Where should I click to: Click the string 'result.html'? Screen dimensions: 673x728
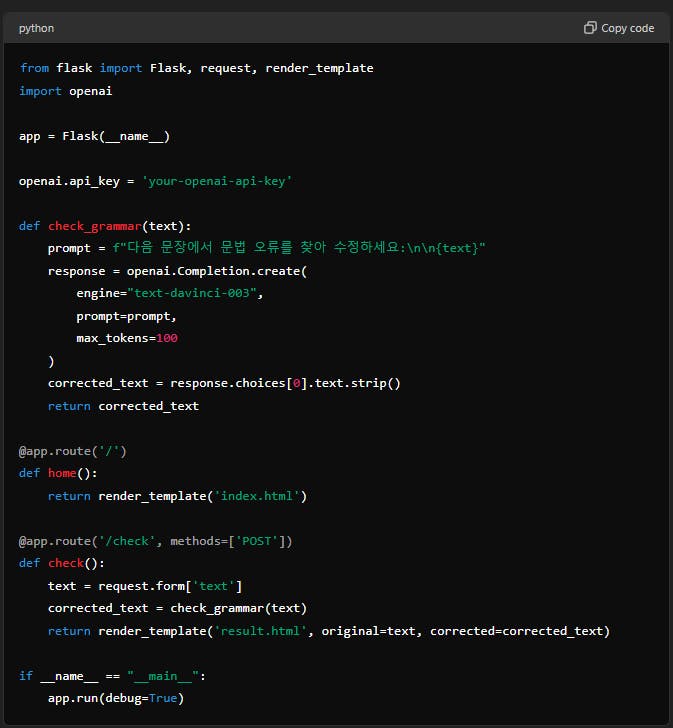pyautogui.click(x=260, y=631)
